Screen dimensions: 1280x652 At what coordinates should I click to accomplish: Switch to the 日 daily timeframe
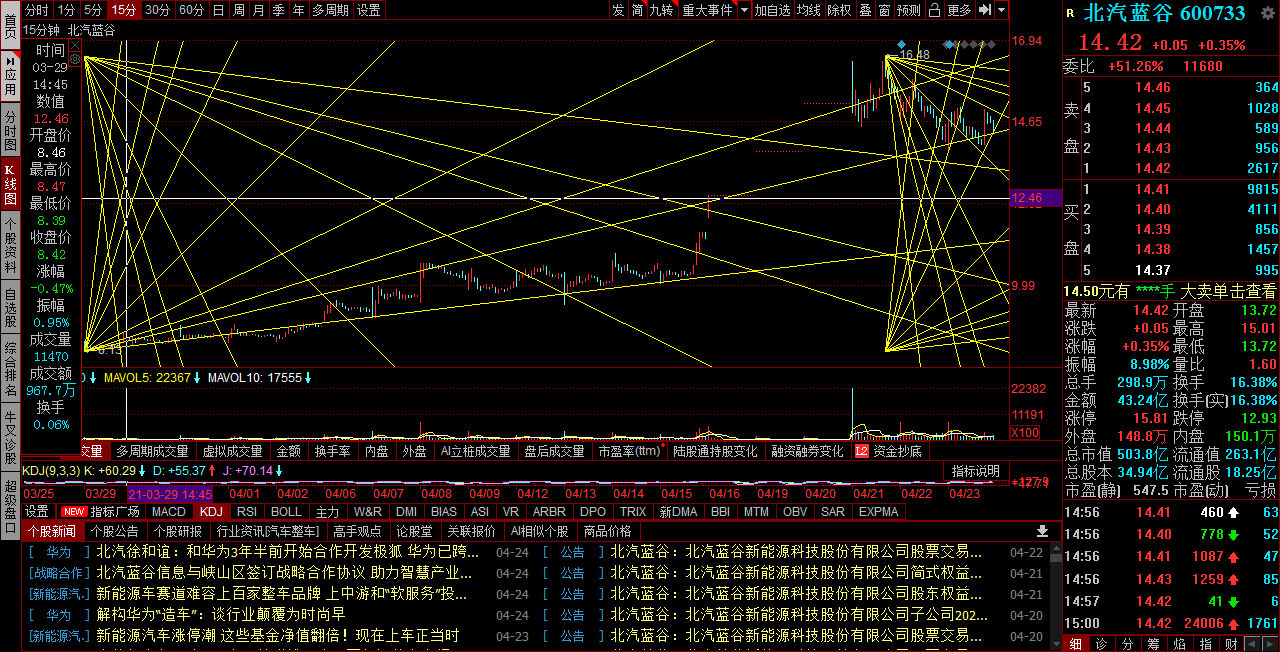[218, 10]
